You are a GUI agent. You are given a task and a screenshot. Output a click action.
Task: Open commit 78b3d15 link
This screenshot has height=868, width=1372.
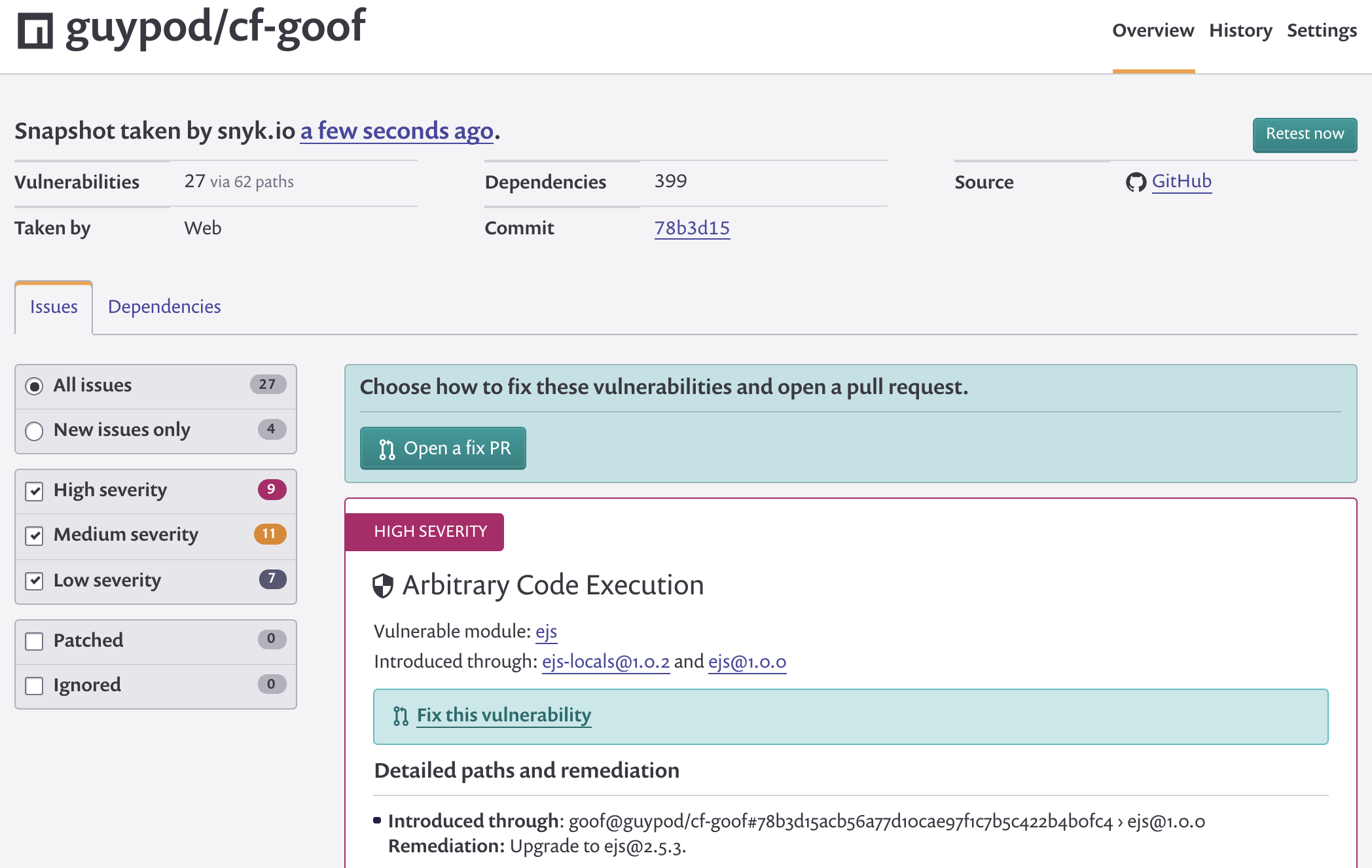tap(692, 228)
